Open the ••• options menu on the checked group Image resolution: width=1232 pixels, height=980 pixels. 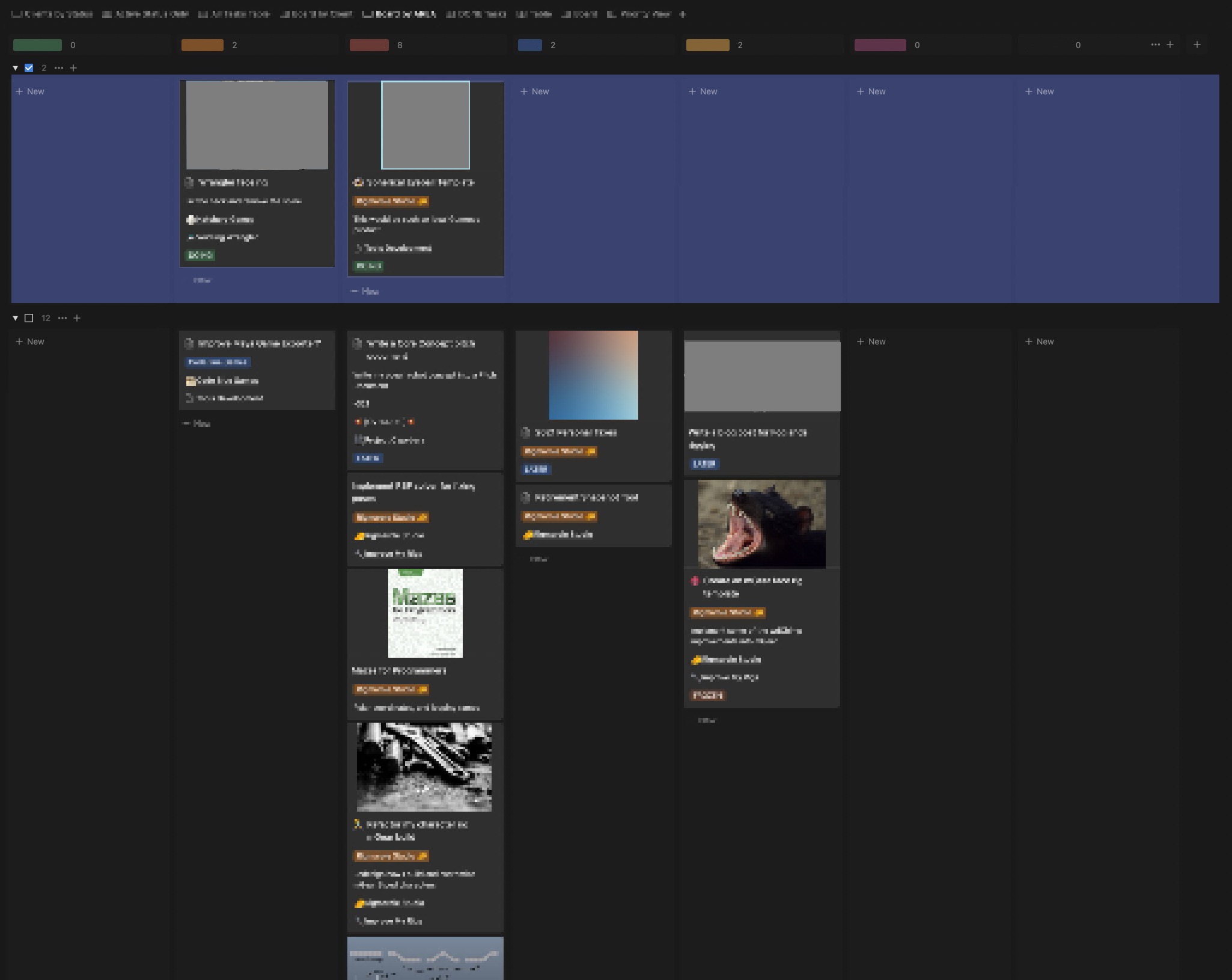(58, 68)
